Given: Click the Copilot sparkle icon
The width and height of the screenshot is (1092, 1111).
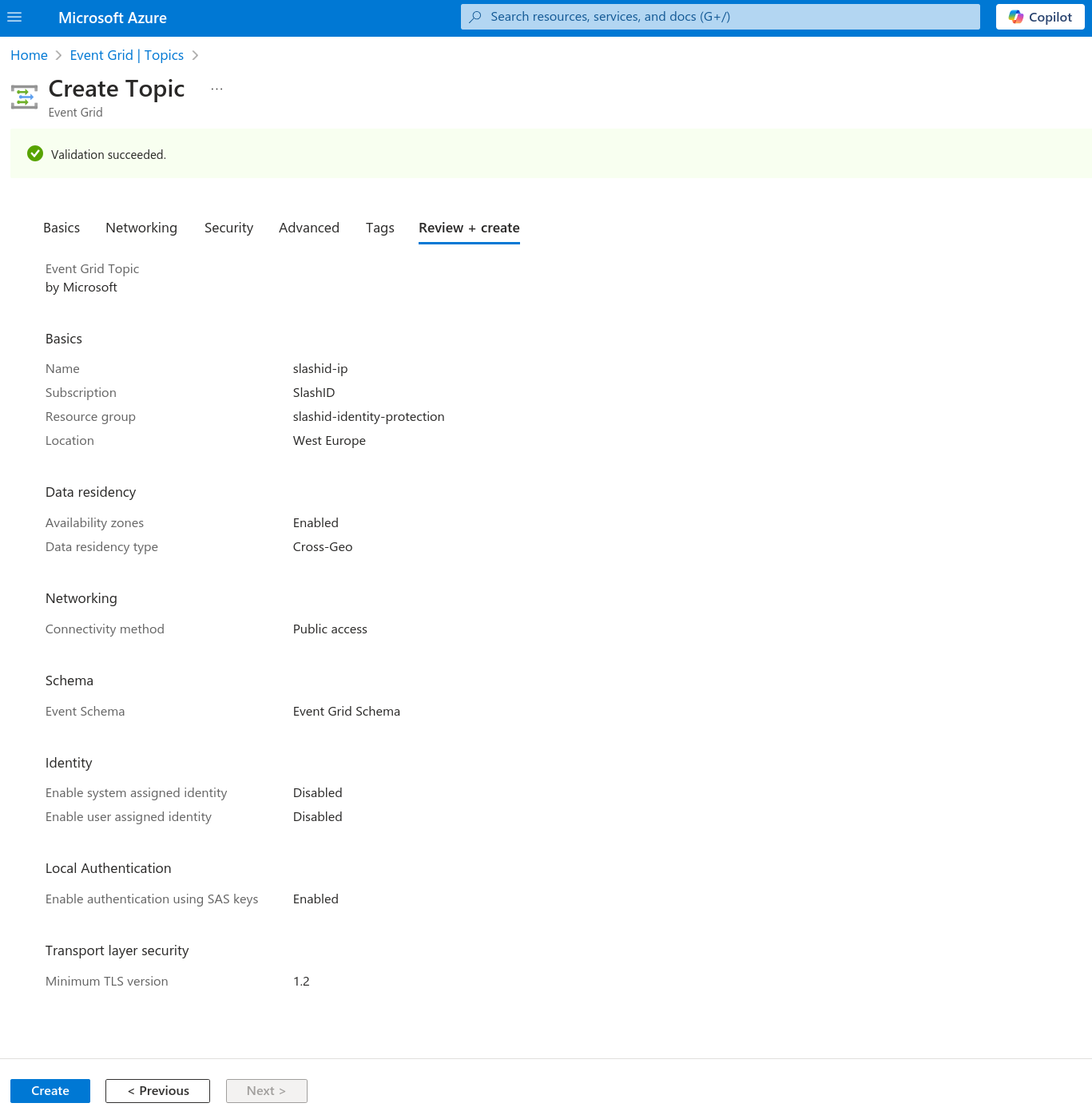Looking at the screenshot, I should pyautogui.click(x=1016, y=16).
